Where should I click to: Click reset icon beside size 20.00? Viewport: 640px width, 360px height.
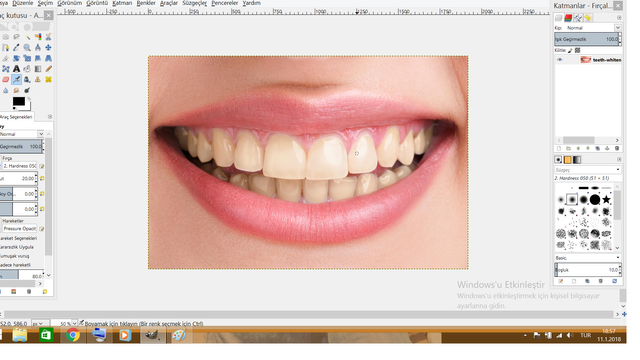point(42,178)
